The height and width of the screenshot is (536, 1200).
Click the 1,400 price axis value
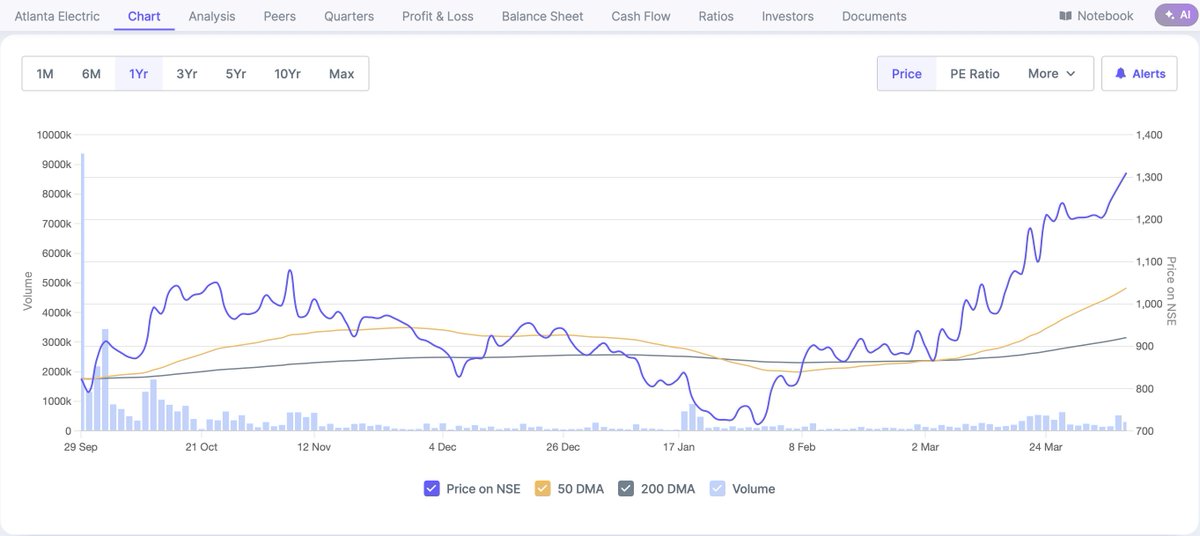coord(1149,135)
